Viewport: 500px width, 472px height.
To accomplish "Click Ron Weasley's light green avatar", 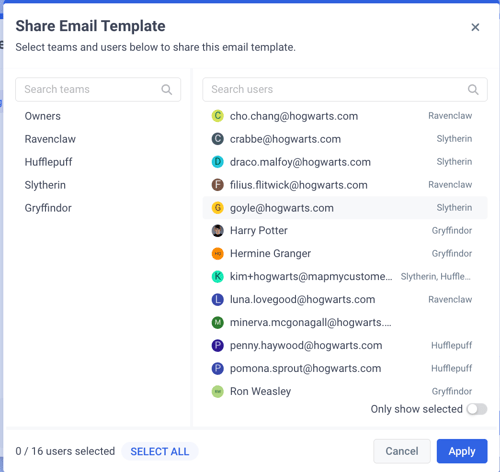I will pos(218,391).
